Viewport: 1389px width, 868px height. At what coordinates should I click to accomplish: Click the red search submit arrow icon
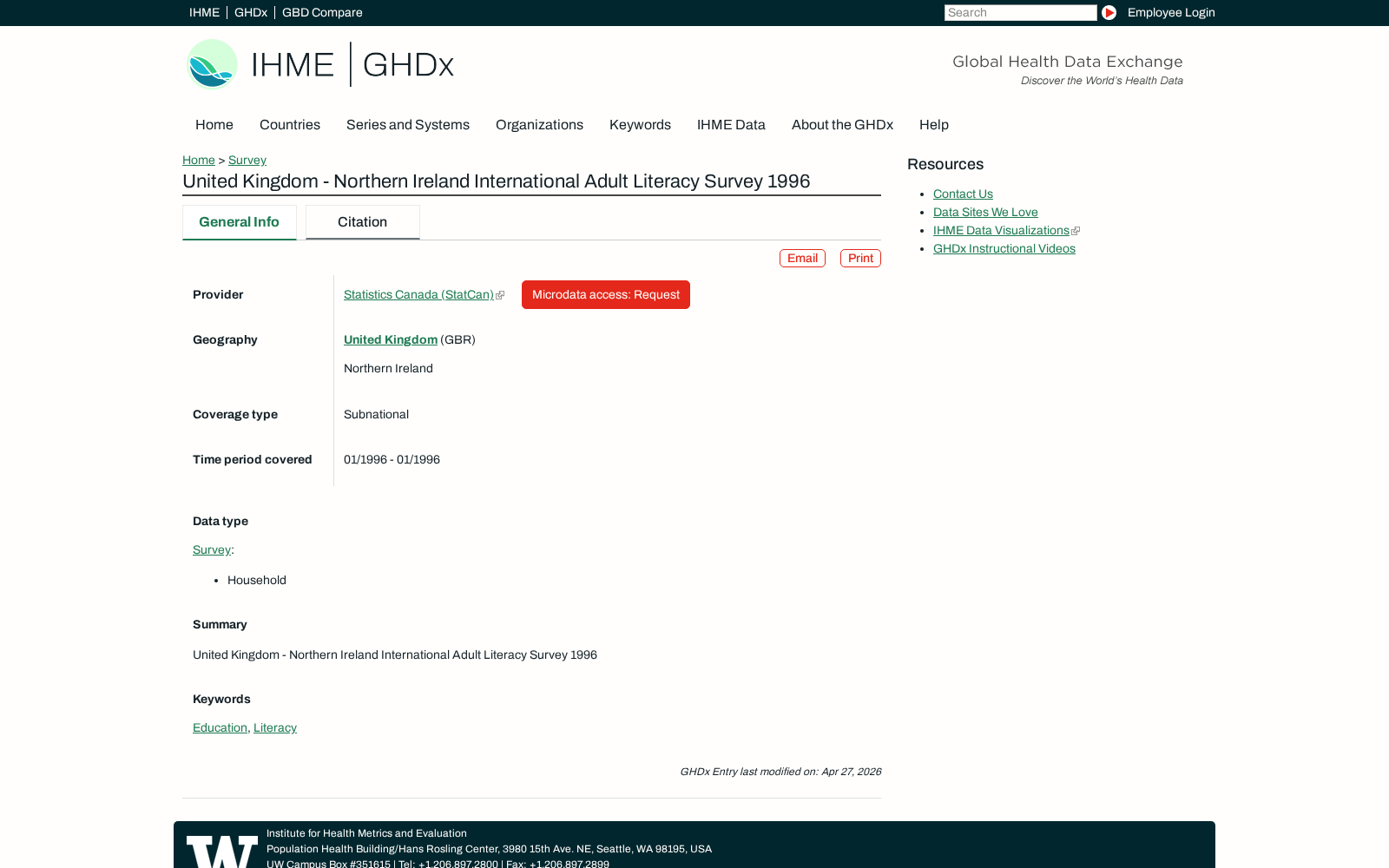tap(1109, 12)
